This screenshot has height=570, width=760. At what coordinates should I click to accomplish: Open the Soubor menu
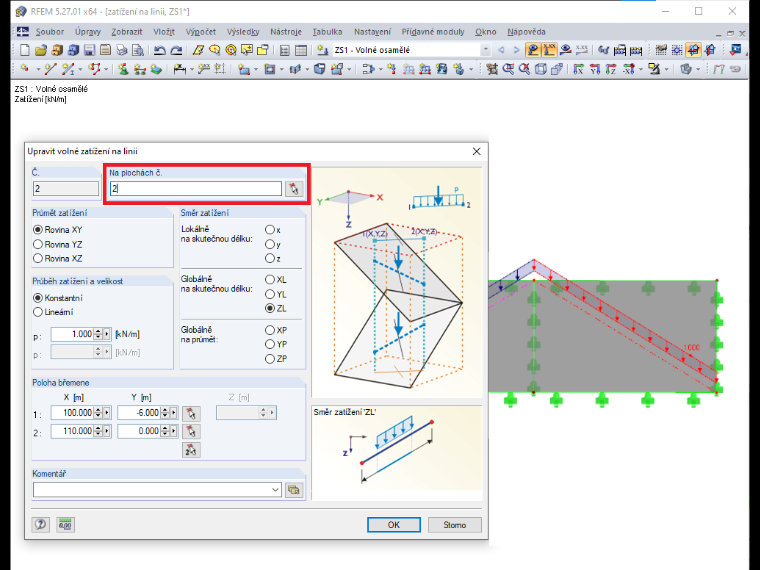pyautogui.click(x=50, y=32)
